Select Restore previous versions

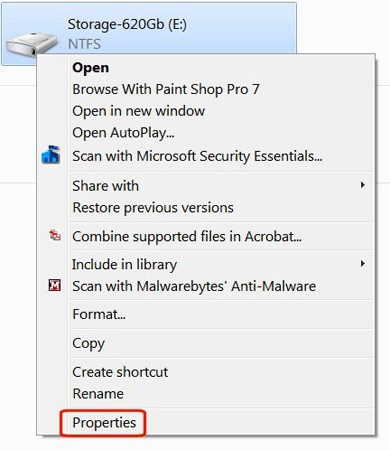pyautogui.click(x=153, y=208)
